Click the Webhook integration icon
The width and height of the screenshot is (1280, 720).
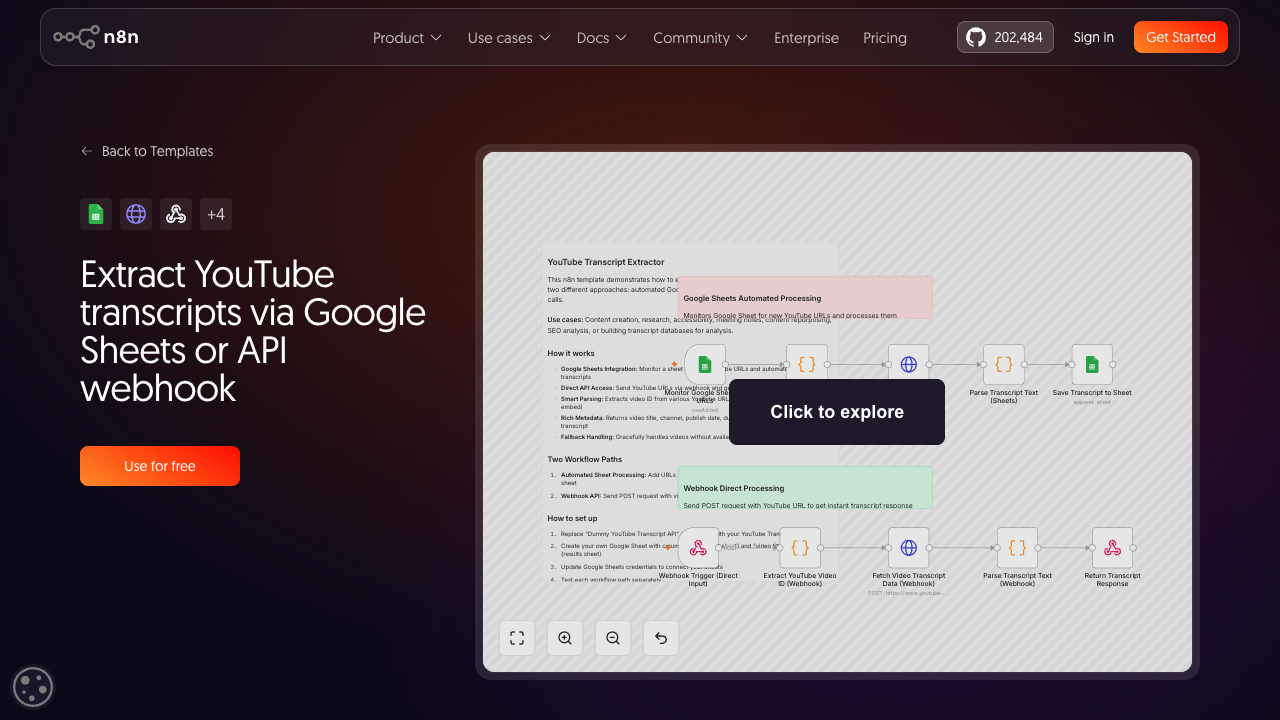click(176, 214)
